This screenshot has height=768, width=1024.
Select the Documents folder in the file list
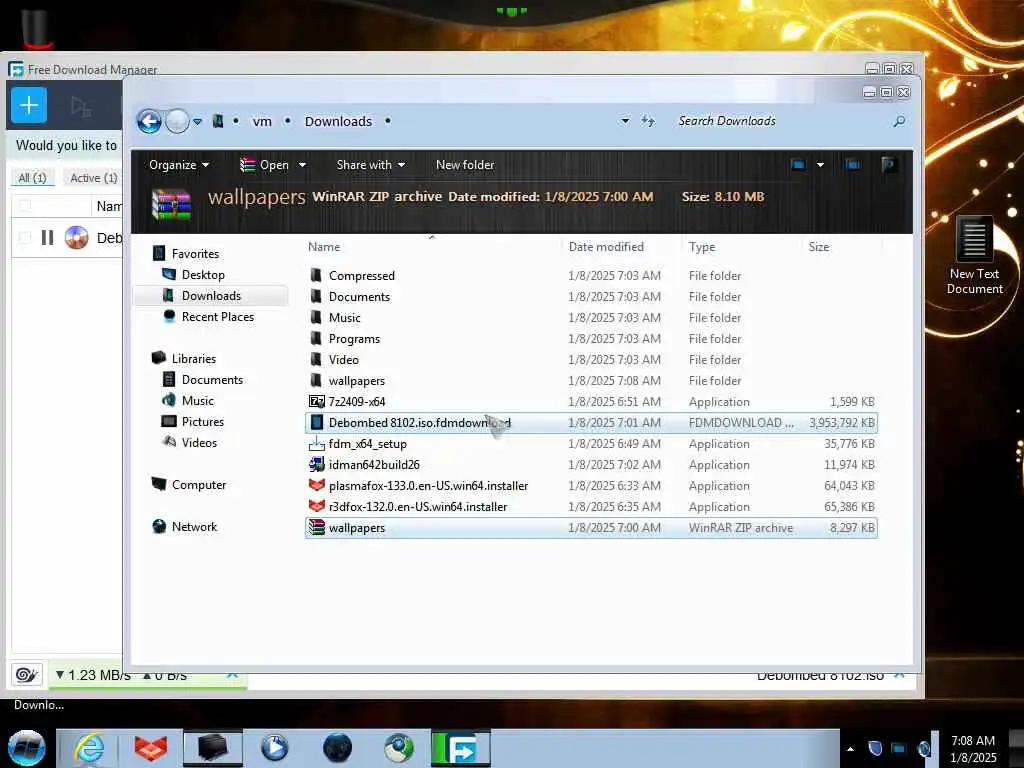coord(591,296)
